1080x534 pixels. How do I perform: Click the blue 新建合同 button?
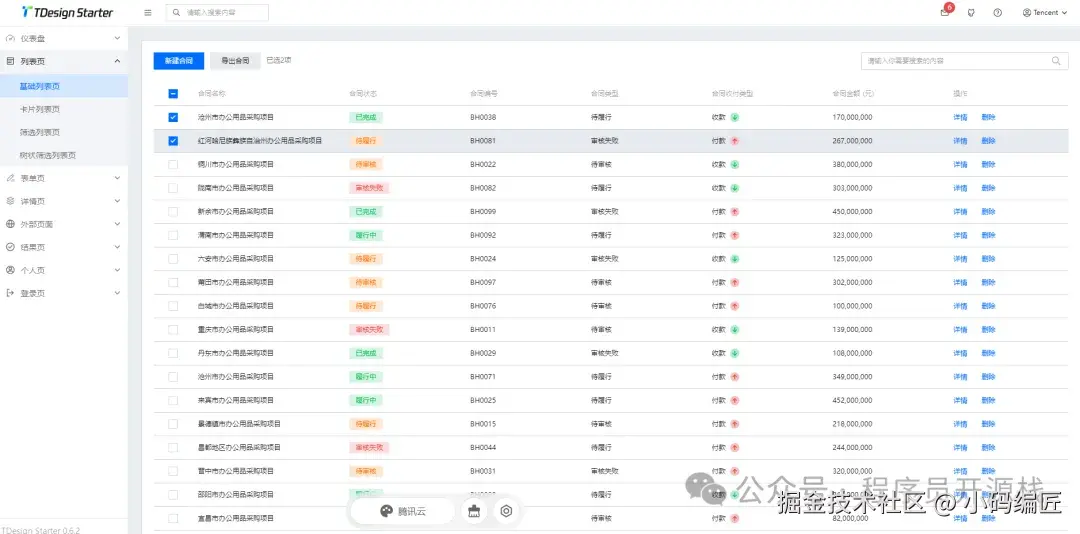click(178, 61)
